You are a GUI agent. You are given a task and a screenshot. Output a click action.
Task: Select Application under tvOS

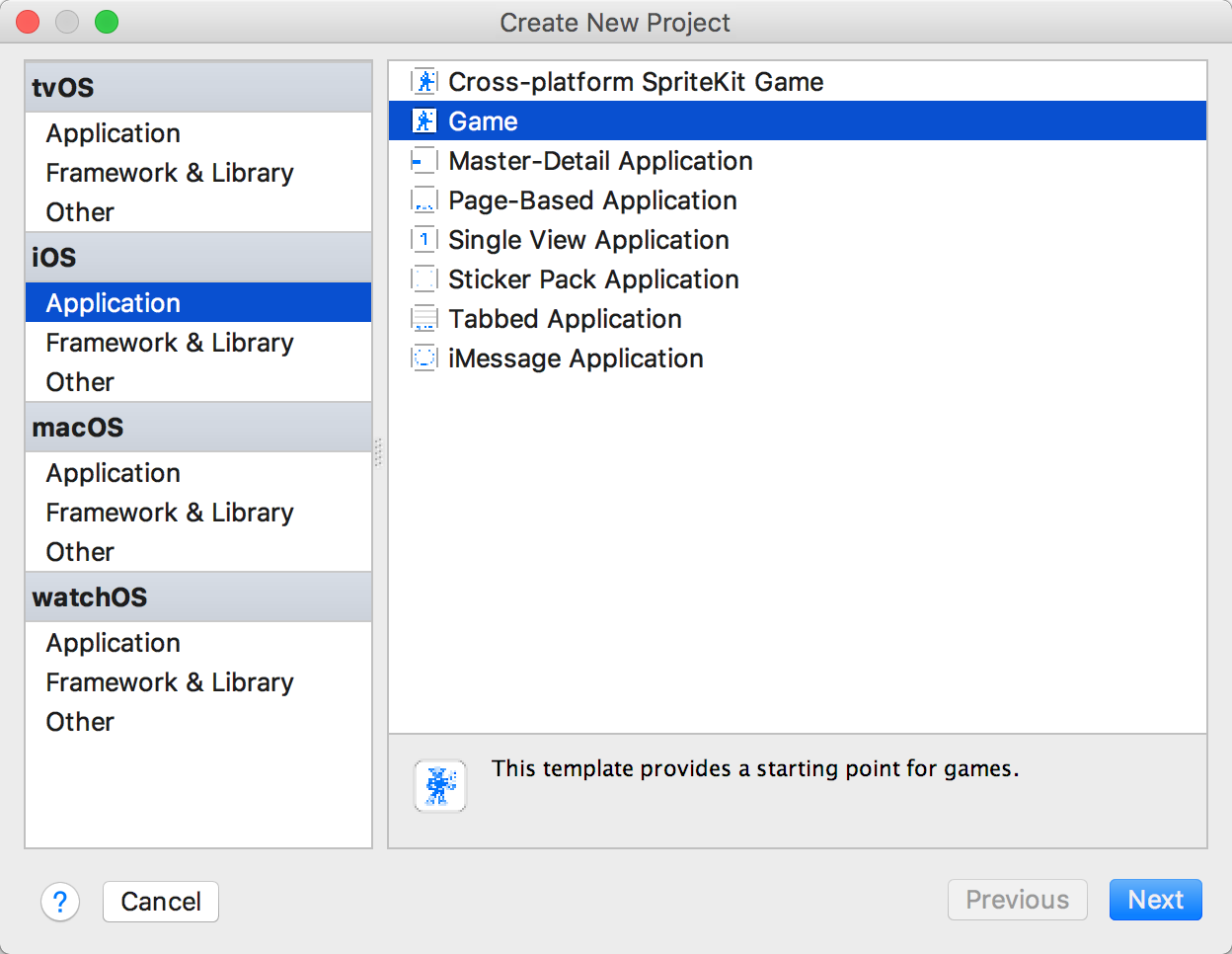click(x=198, y=132)
